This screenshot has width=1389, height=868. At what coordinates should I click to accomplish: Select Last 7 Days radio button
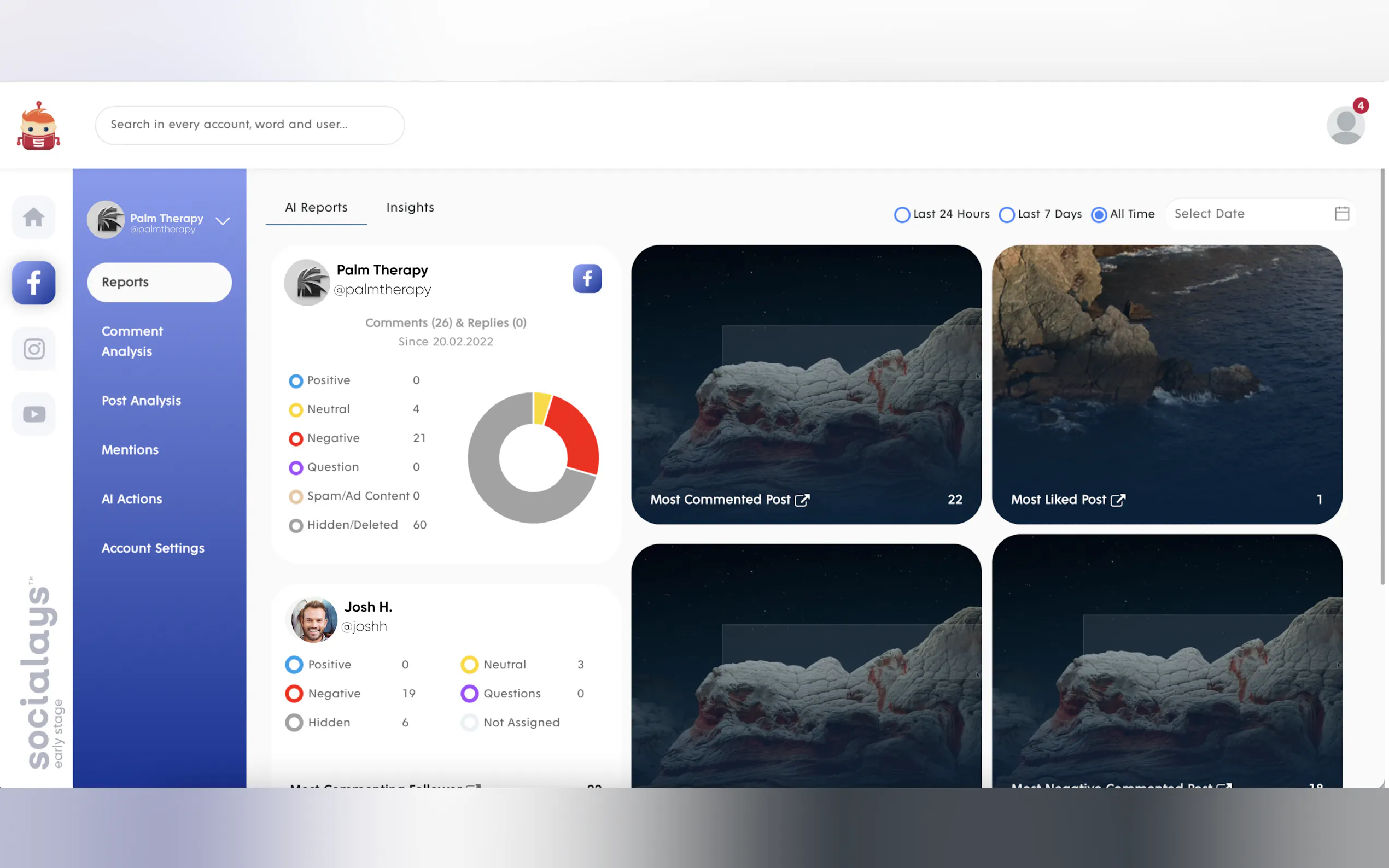(x=1007, y=215)
